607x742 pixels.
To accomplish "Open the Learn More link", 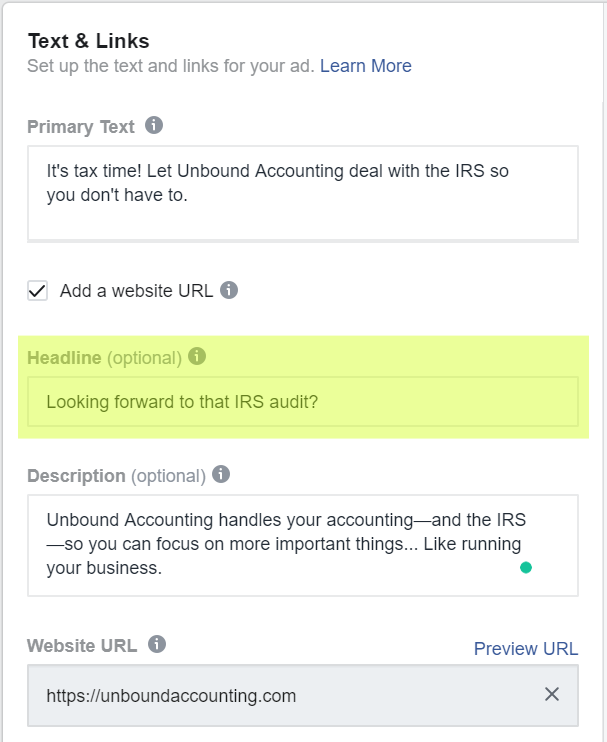I will tap(366, 66).
